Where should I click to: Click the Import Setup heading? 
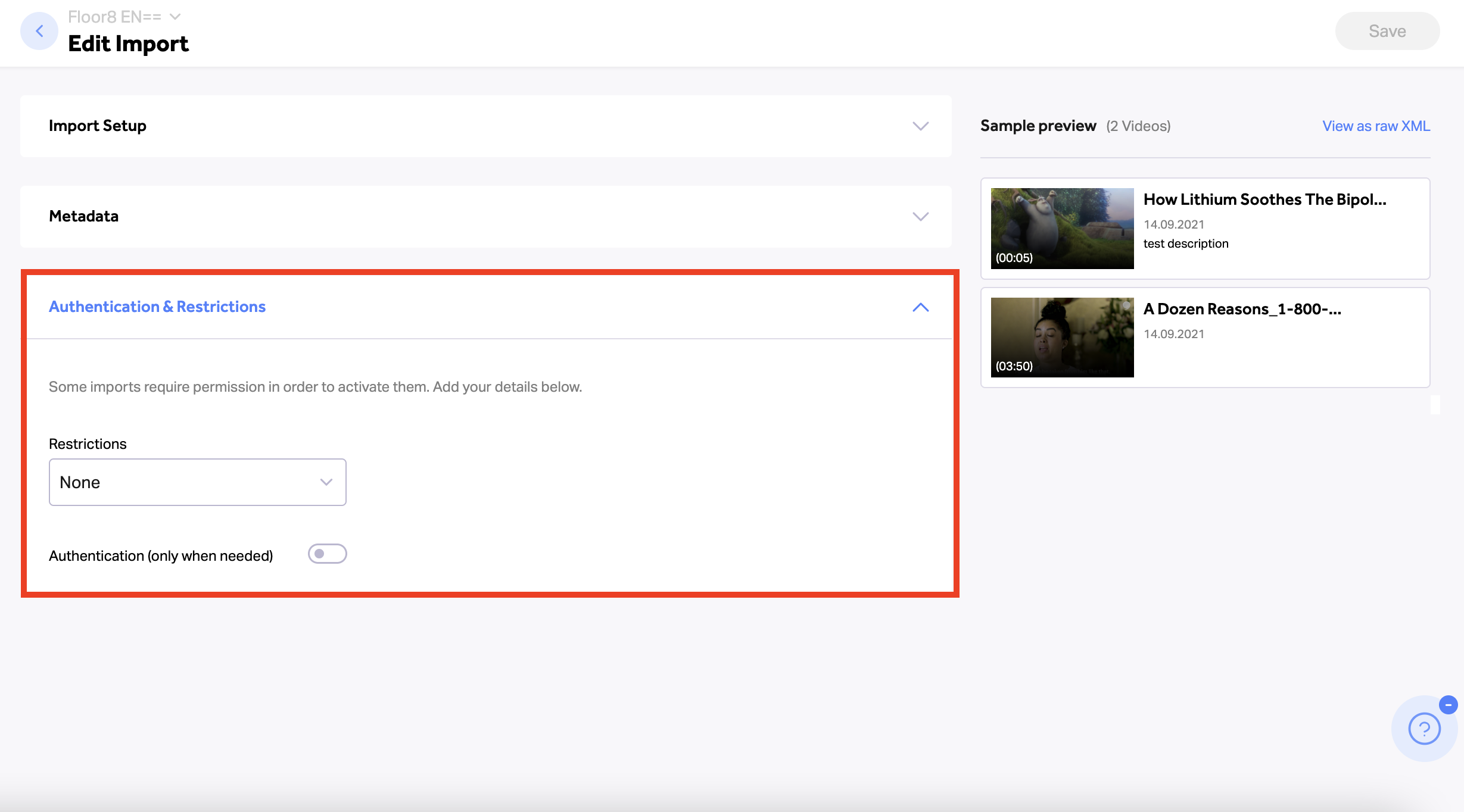point(98,126)
